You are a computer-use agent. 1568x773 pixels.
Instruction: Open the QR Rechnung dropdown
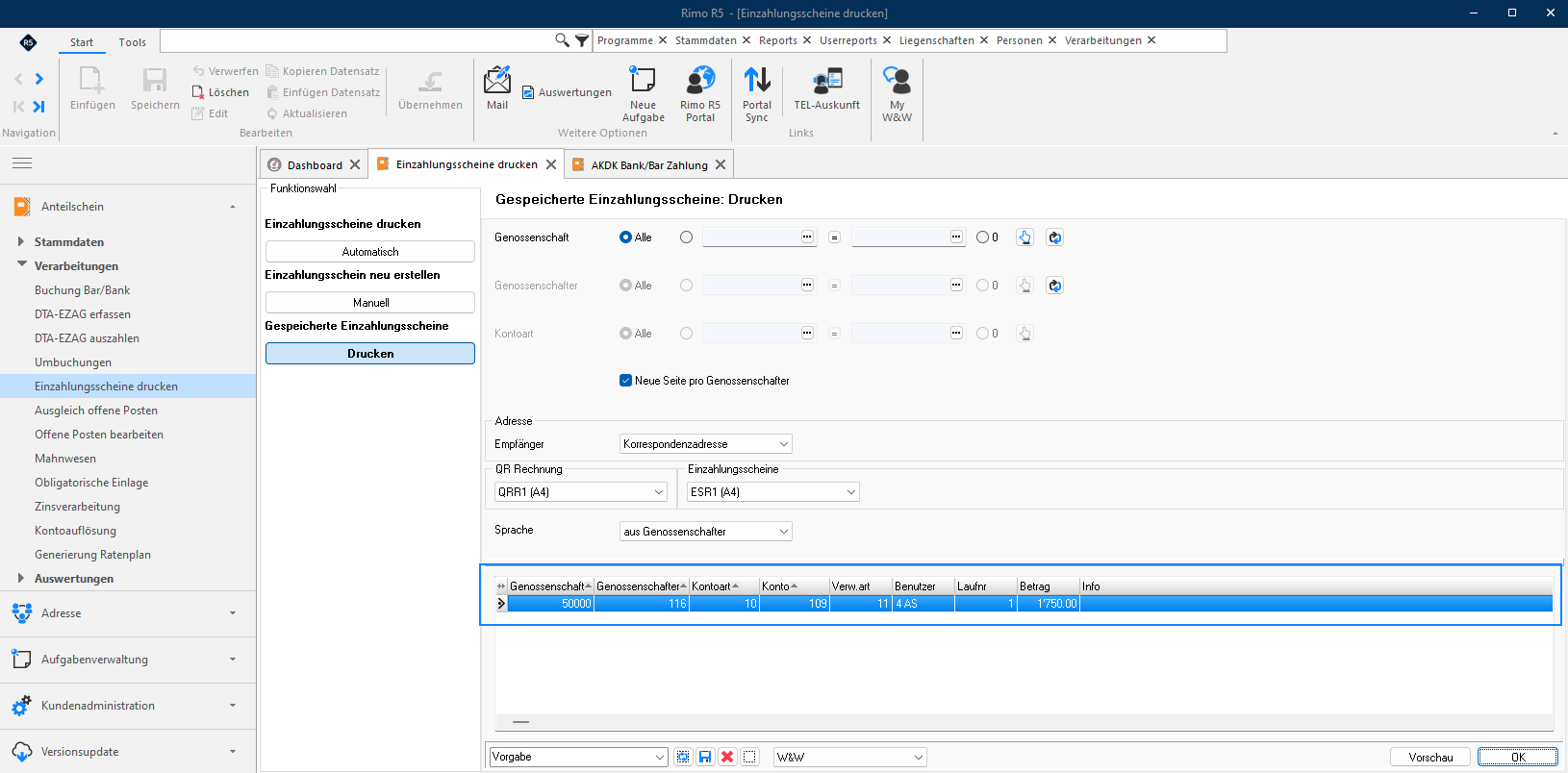click(x=581, y=492)
